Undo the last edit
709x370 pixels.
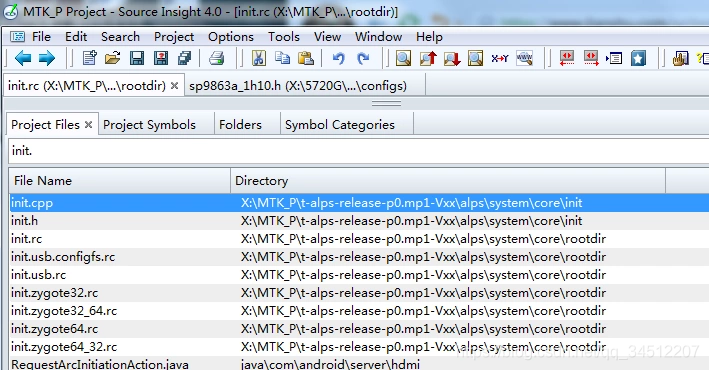coord(339,58)
